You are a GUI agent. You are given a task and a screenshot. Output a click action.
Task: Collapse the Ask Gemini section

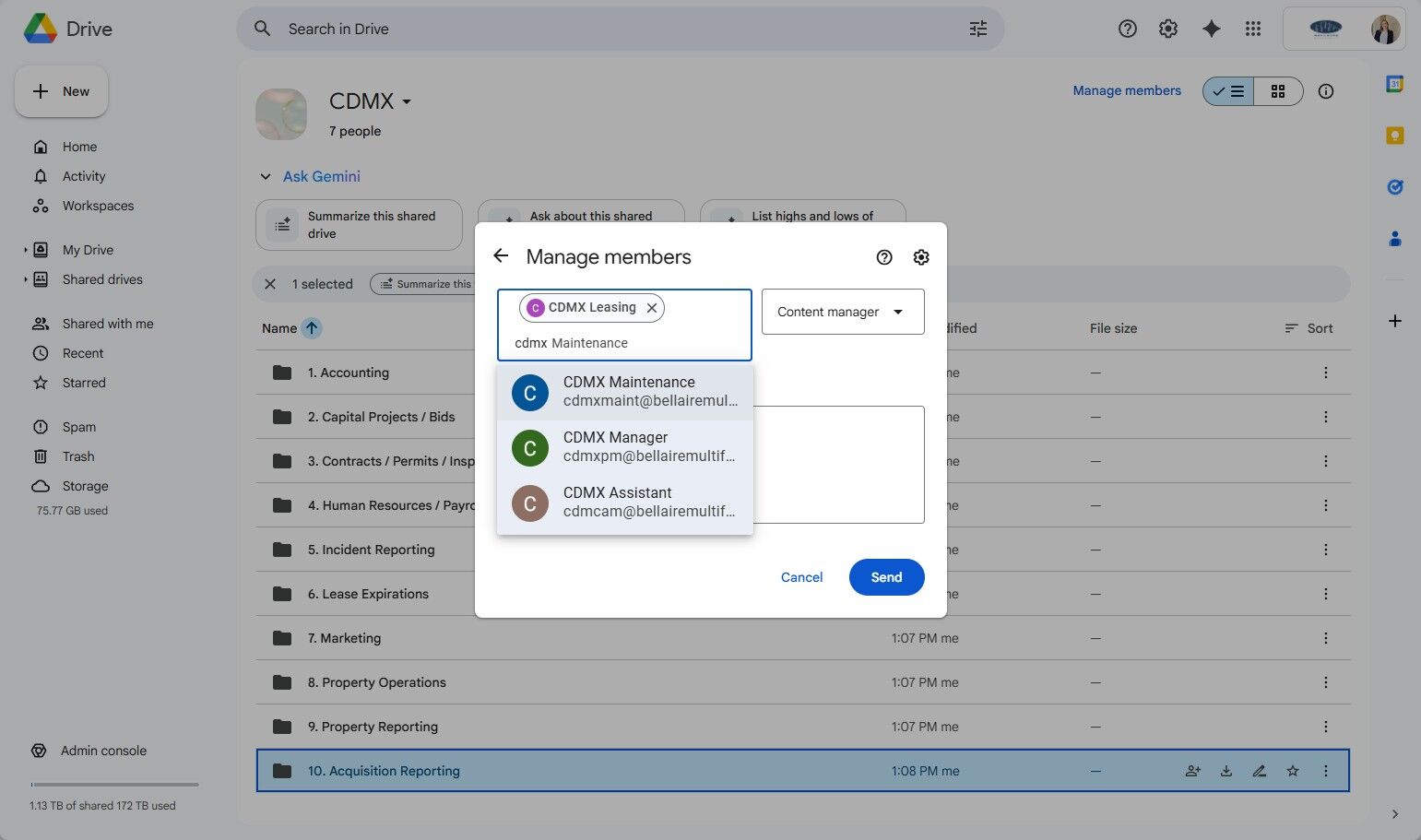tap(266, 177)
